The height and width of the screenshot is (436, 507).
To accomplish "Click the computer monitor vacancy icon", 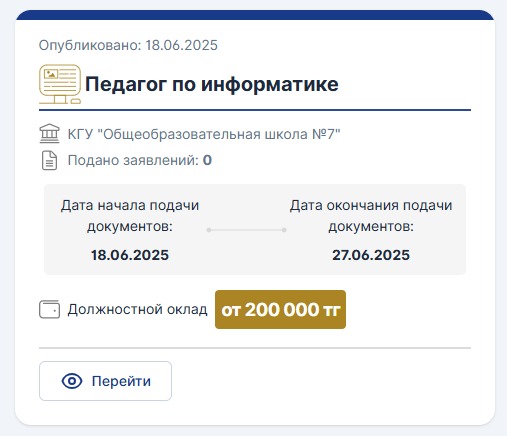I will coord(60,84).
